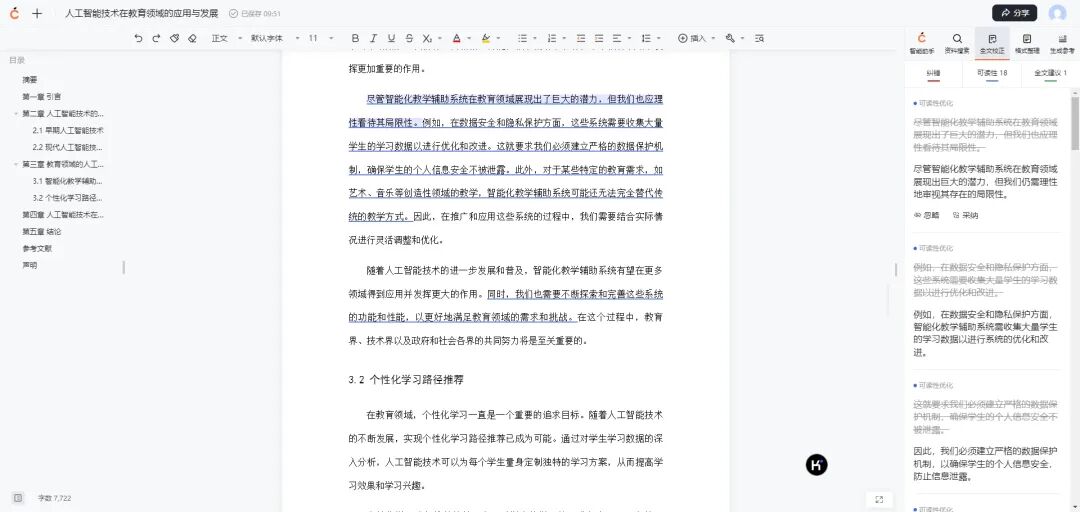Image resolution: width=1080 pixels, height=512 pixels.
Task: Click the clear formatting eraser icon
Action: 192,39
